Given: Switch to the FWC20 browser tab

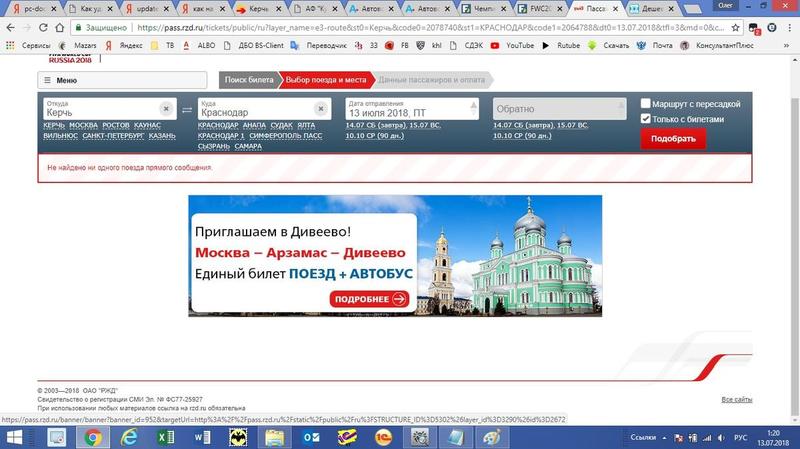Looking at the screenshot, I should point(541,9).
